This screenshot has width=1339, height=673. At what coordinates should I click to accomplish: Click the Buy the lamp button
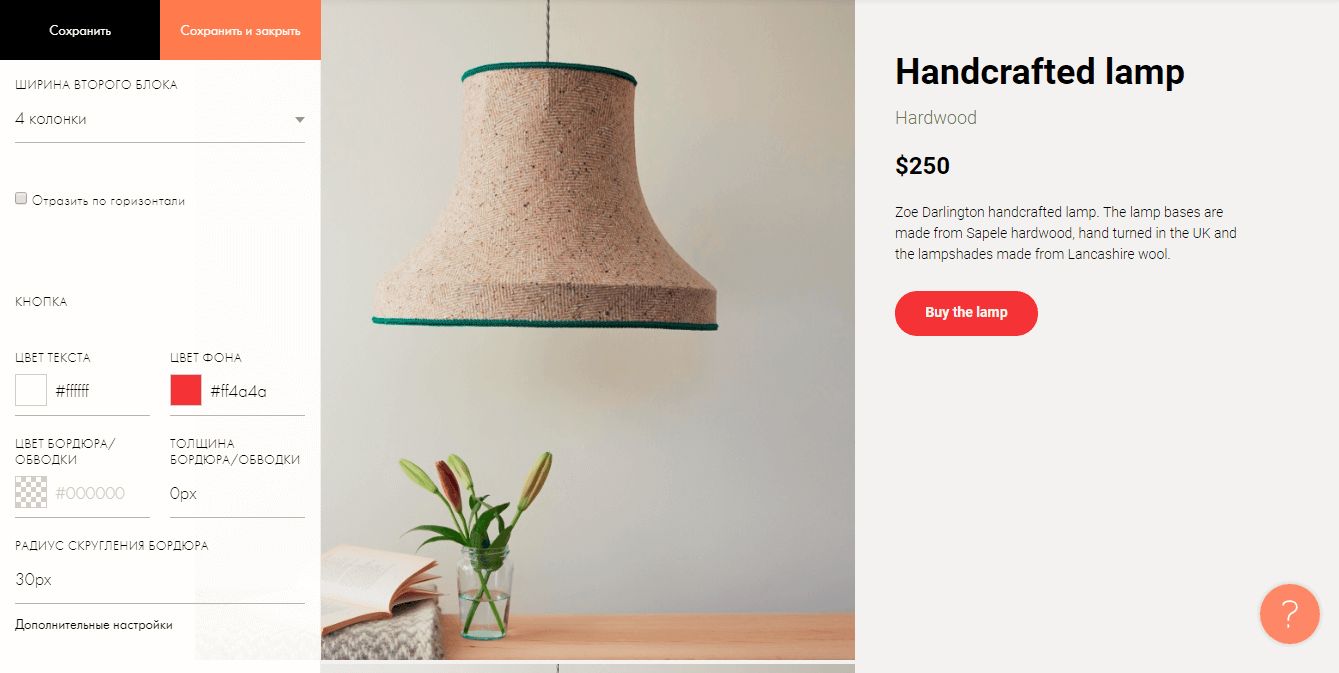tap(966, 313)
